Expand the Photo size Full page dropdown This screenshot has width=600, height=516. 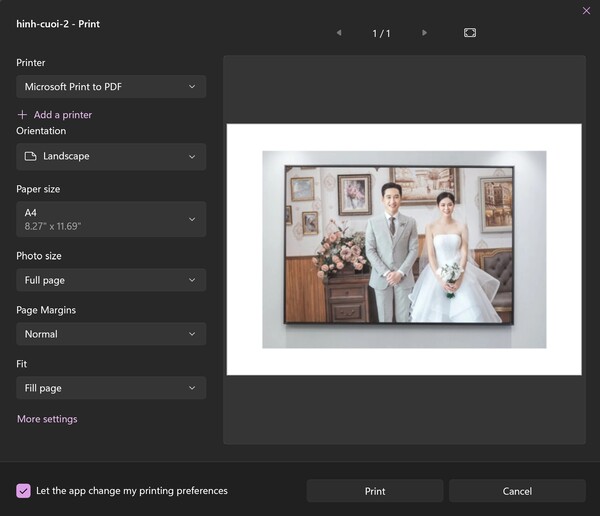111,281
